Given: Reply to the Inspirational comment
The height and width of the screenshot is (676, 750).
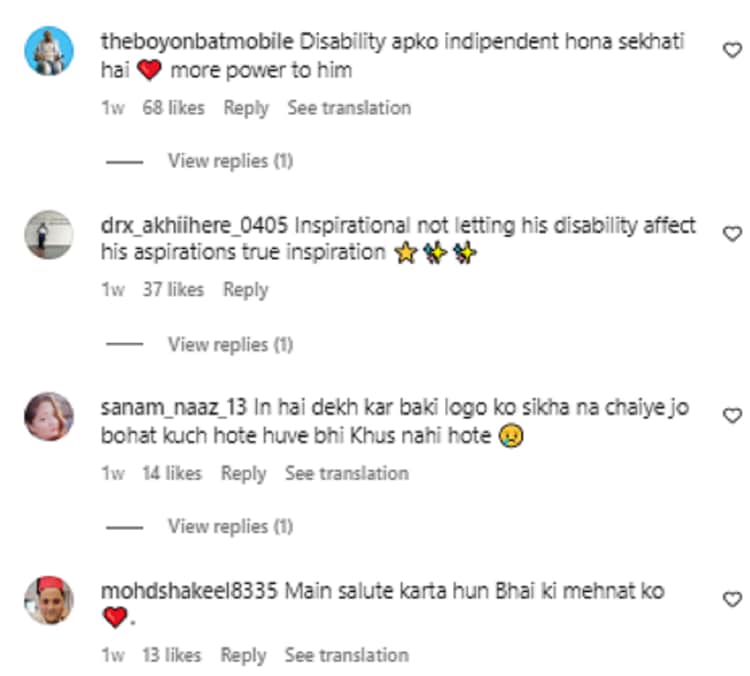Looking at the screenshot, I should point(246,290).
